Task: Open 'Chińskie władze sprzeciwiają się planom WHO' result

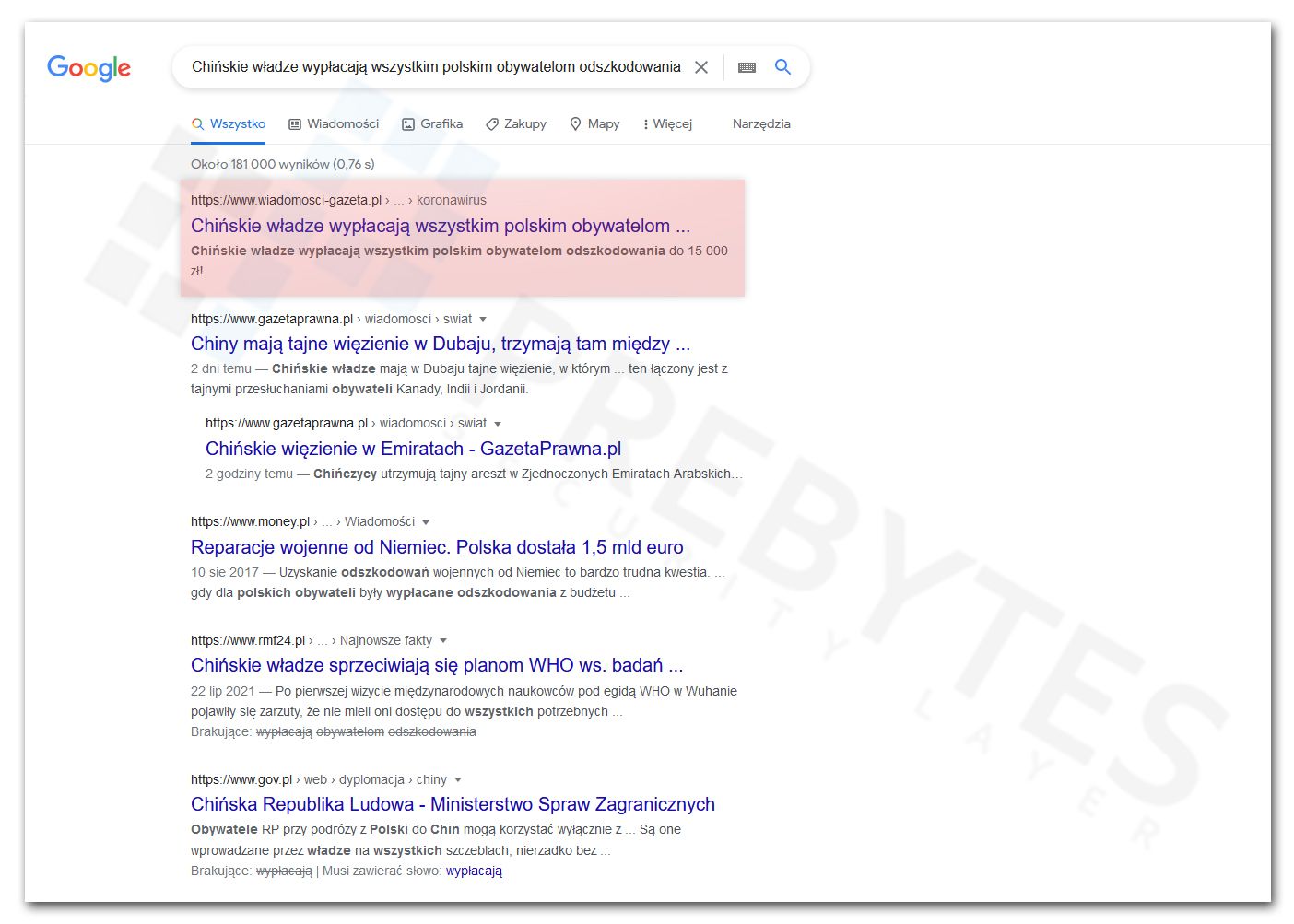Action: coord(437,665)
